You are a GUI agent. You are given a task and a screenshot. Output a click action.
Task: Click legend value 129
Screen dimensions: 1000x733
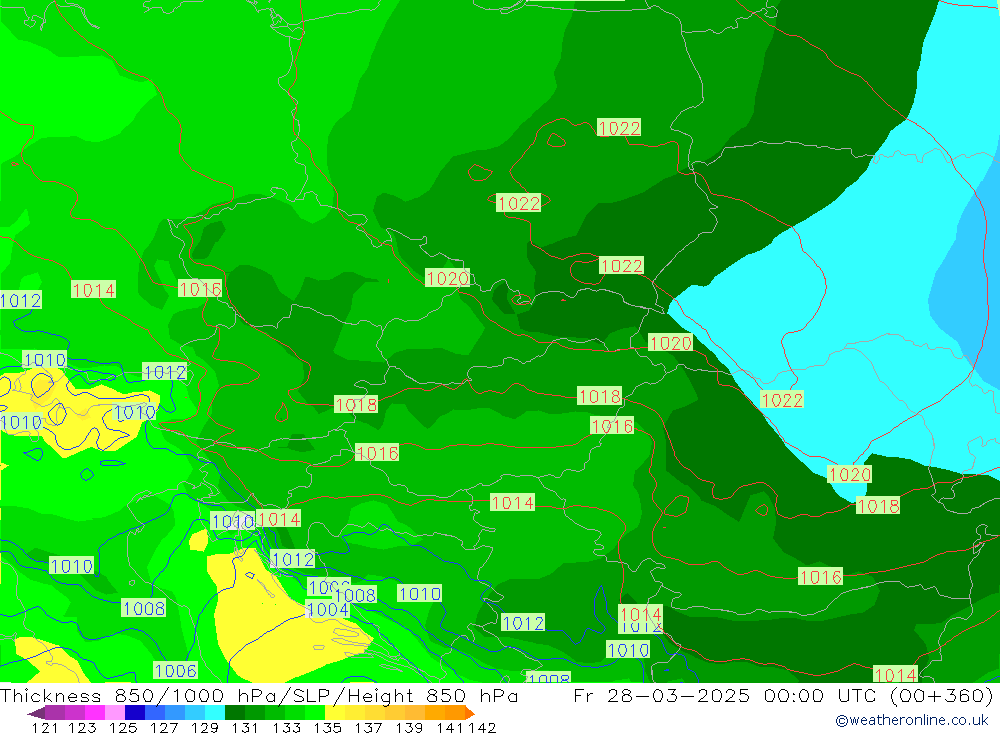click(205, 727)
